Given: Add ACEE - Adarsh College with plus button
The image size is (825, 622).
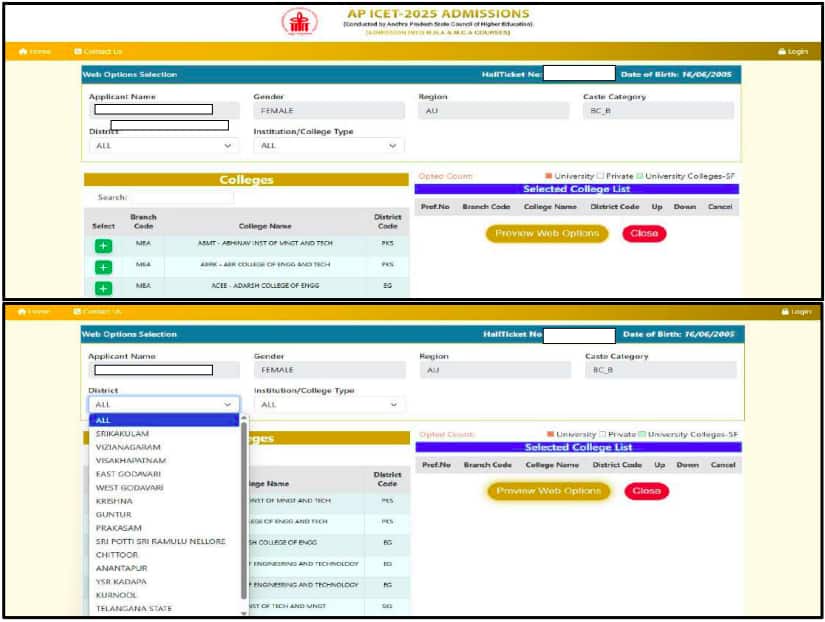Looking at the screenshot, I should pos(103,288).
